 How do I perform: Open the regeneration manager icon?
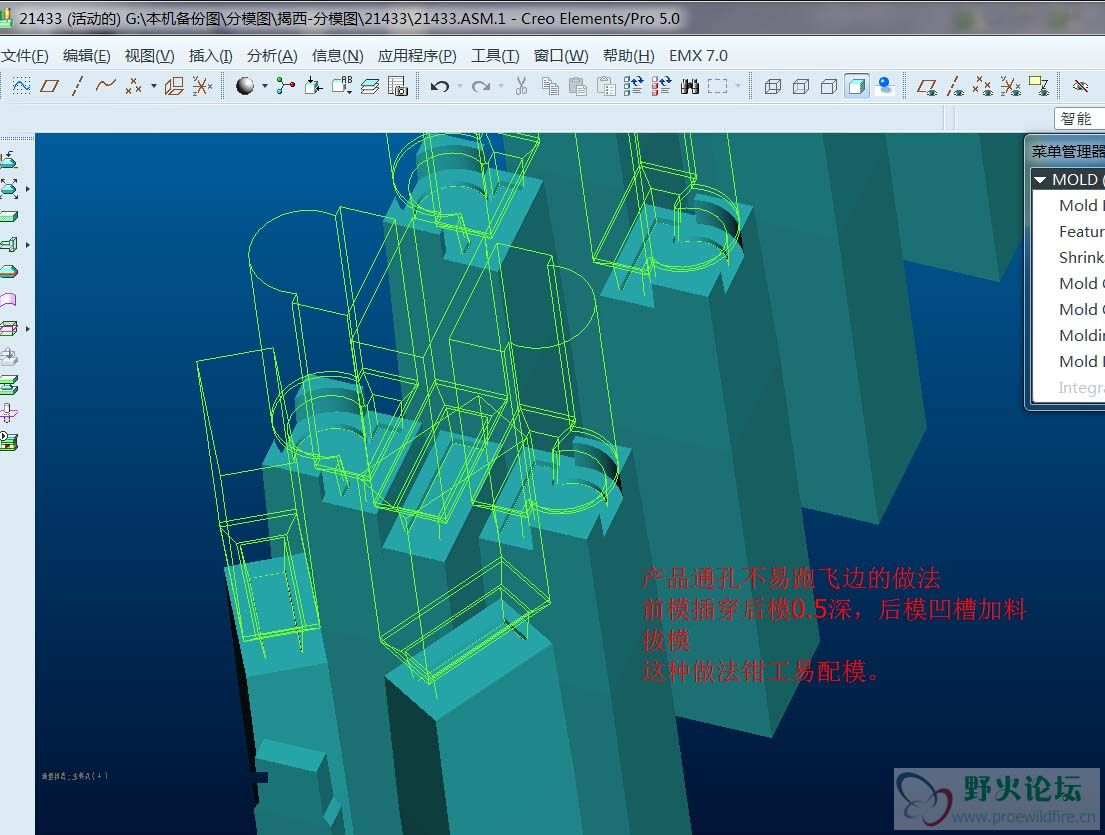point(662,86)
